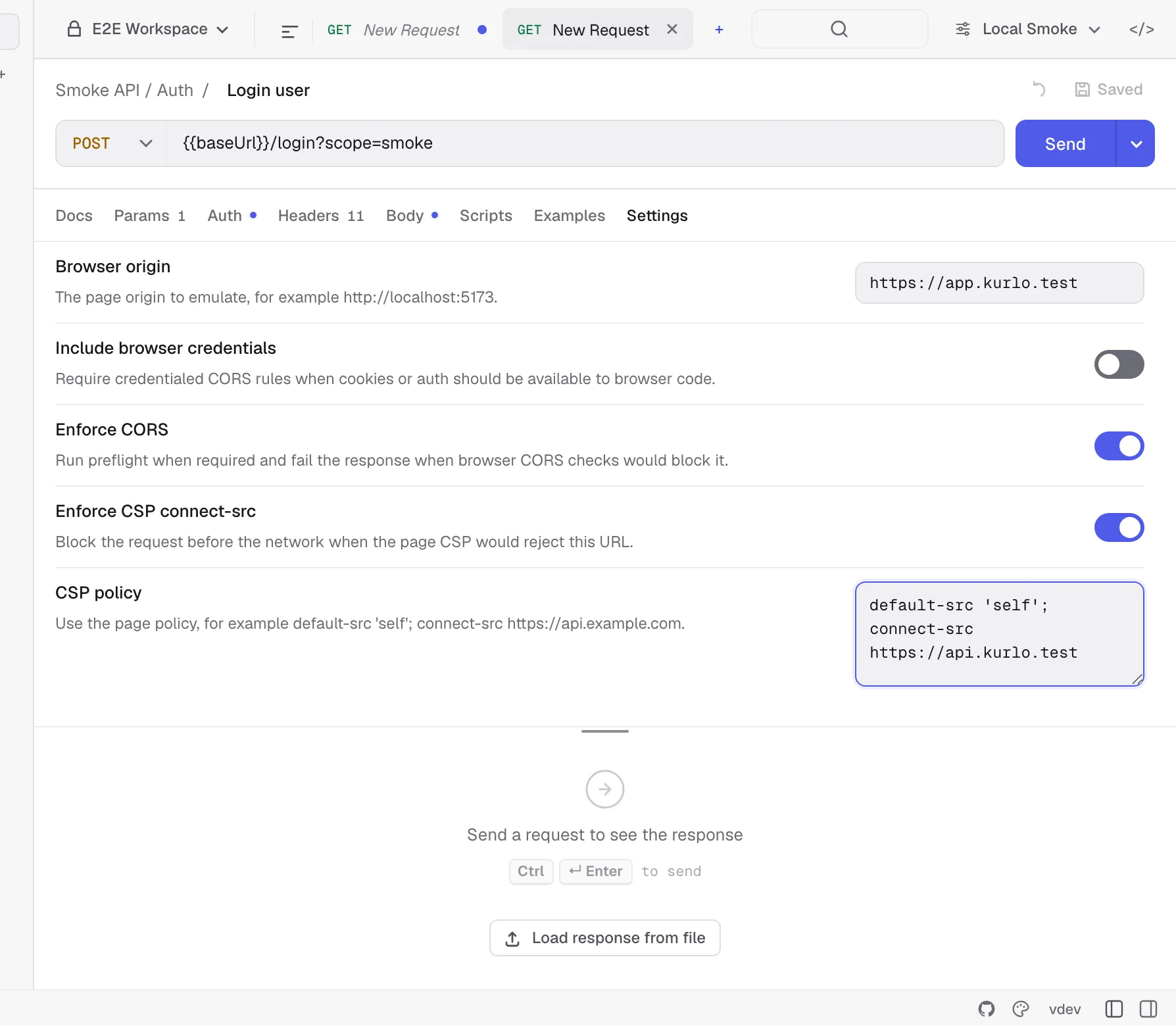
Task: Click the vdev version label
Action: click(x=1064, y=1009)
